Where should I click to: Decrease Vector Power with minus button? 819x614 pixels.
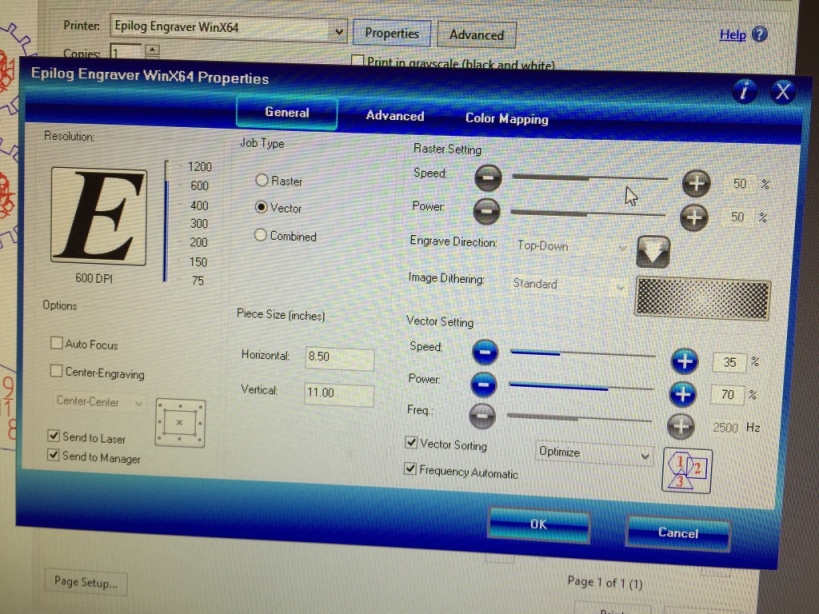483,385
